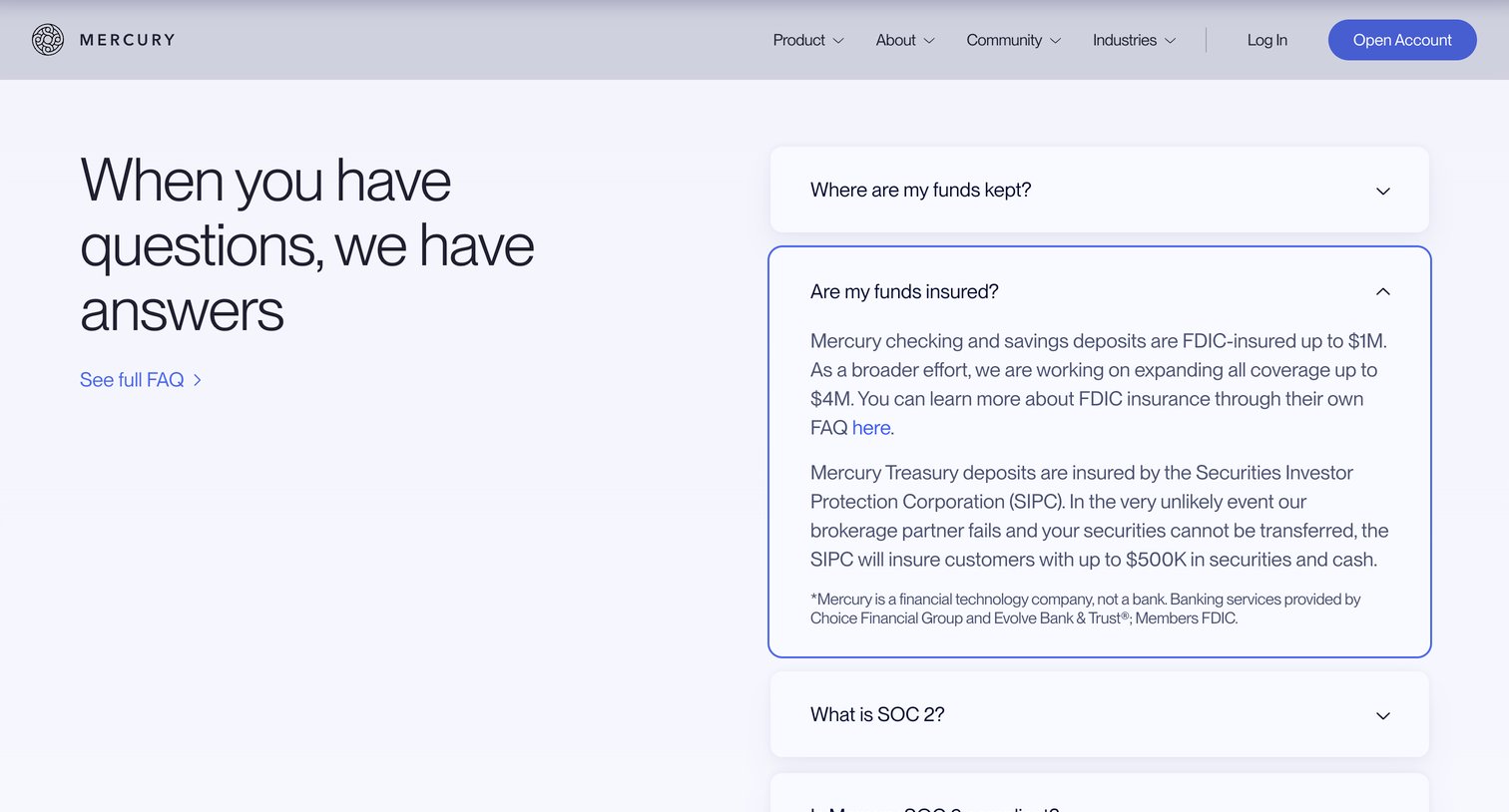Click up chevron on 'Are my funds insured?'
This screenshot has height=812, width=1509.
(x=1383, y=291)
